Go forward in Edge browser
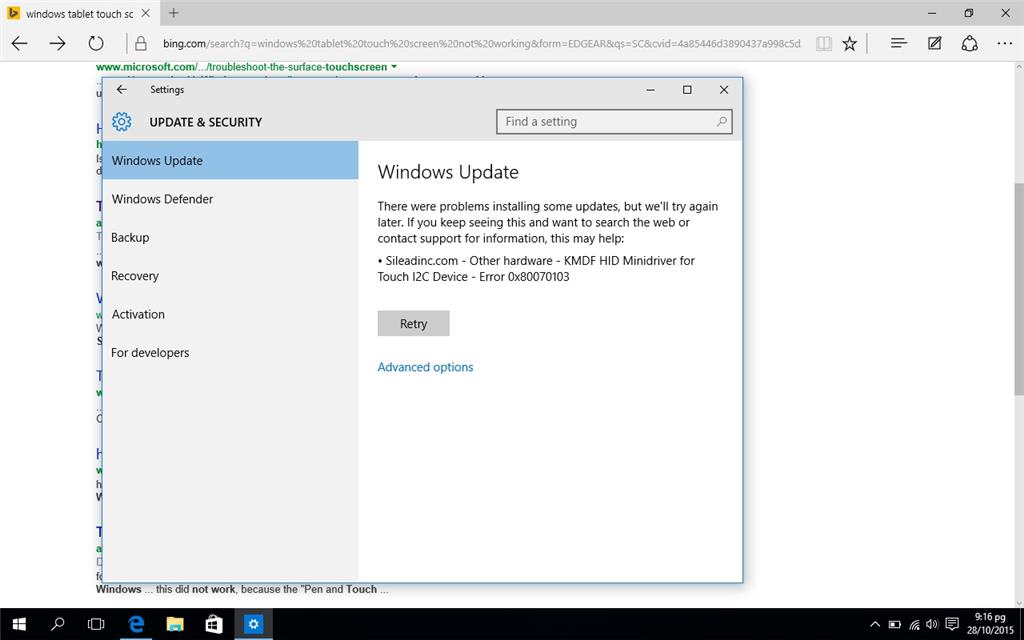Viewport: 1024px width, 640px height. 57,44
